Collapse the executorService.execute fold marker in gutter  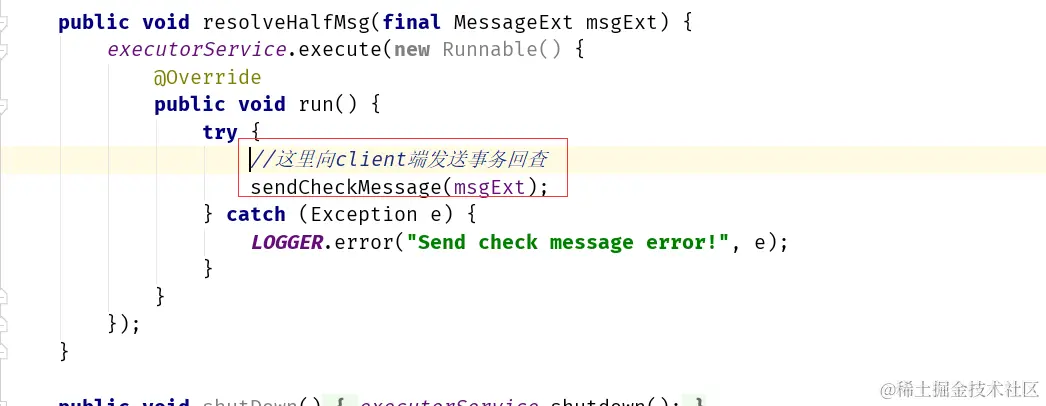point(4,51)
